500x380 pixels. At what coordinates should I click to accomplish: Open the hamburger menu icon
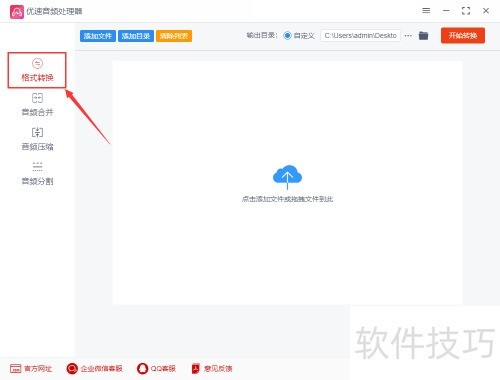point(426,11)
